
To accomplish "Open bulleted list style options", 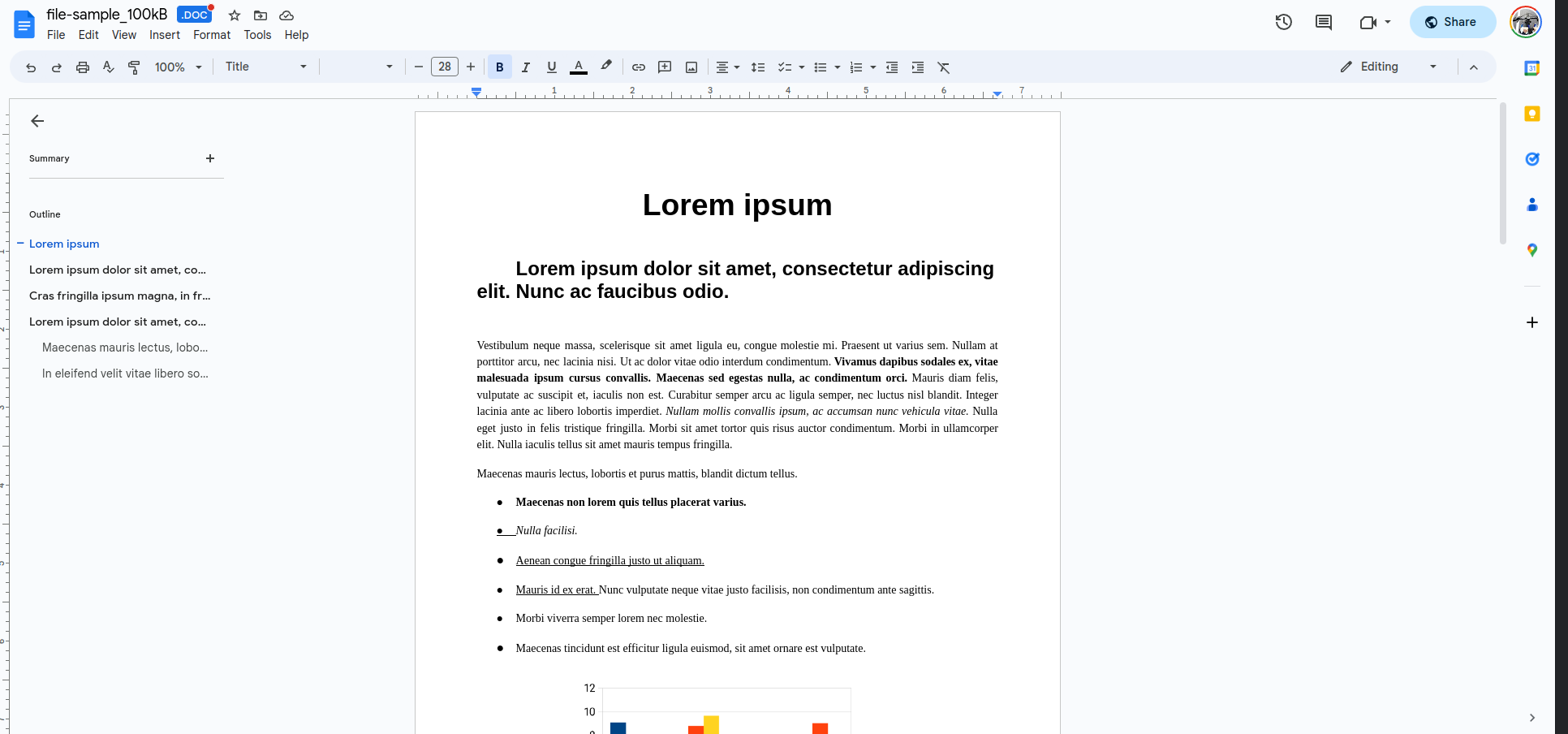I will (838, 67).
